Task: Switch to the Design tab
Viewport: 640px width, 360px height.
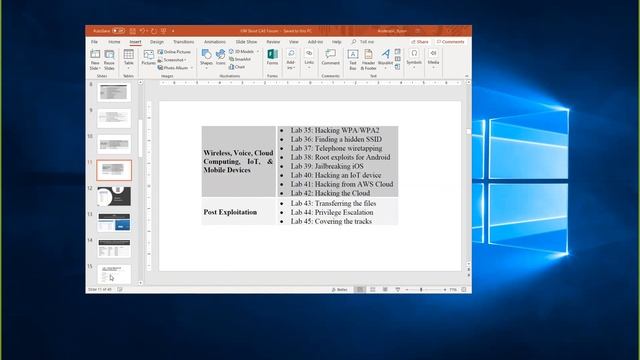Action: [x=157, y=42]
